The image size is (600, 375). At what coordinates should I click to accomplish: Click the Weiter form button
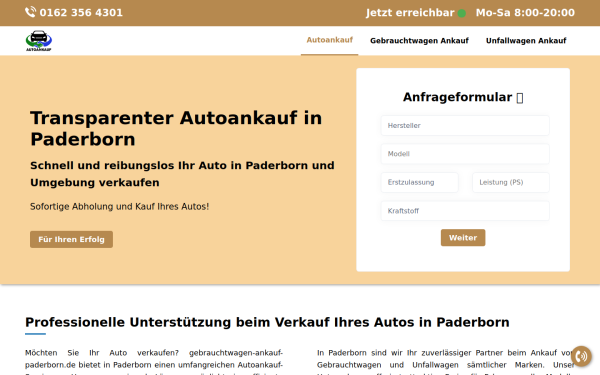463,238
